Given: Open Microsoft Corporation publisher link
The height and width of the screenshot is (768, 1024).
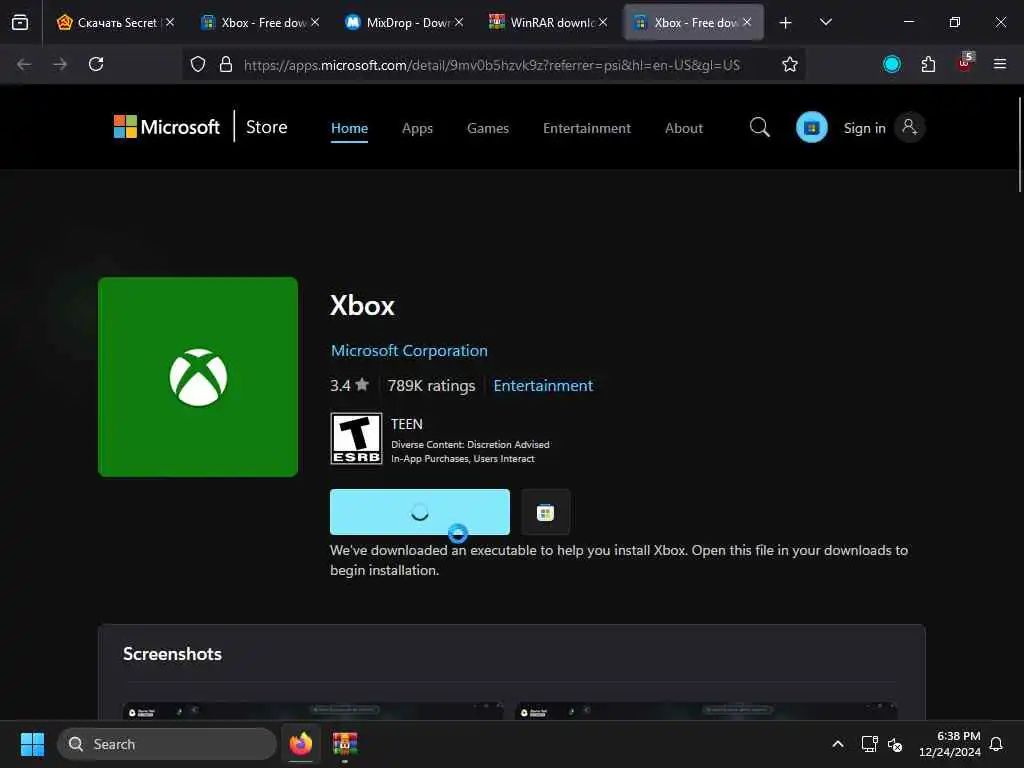Looking at the screenshot, I should point(409,351).
